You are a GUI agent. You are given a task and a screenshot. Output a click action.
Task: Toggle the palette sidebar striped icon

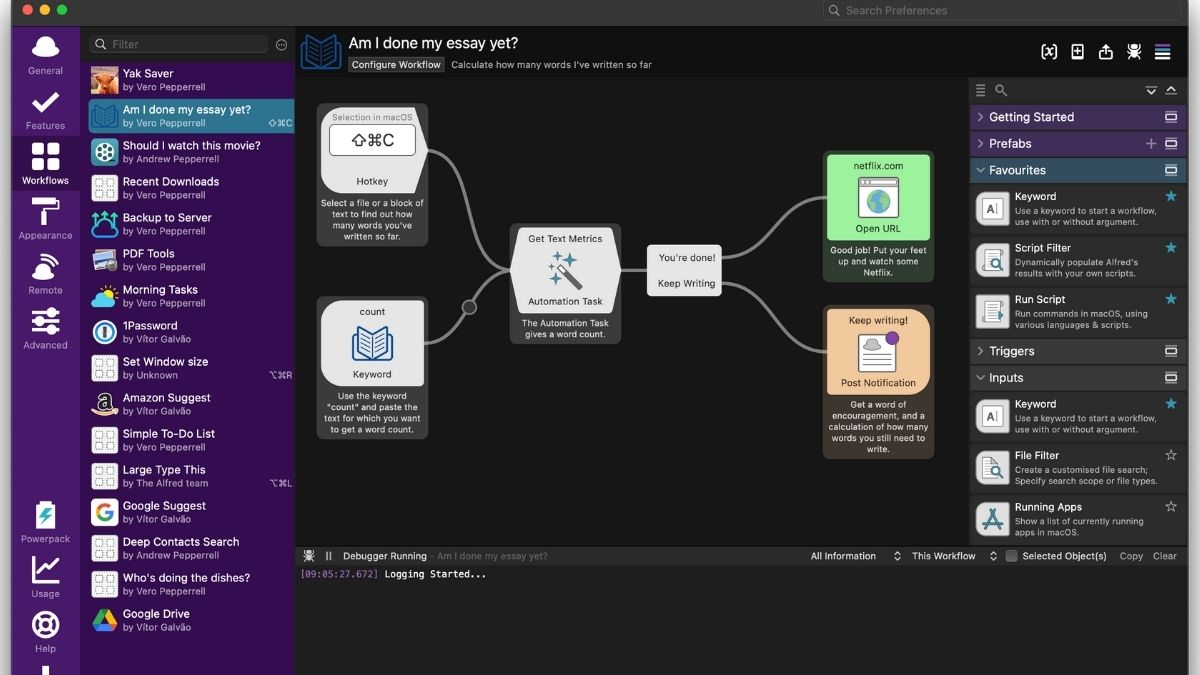point(1162,52)
